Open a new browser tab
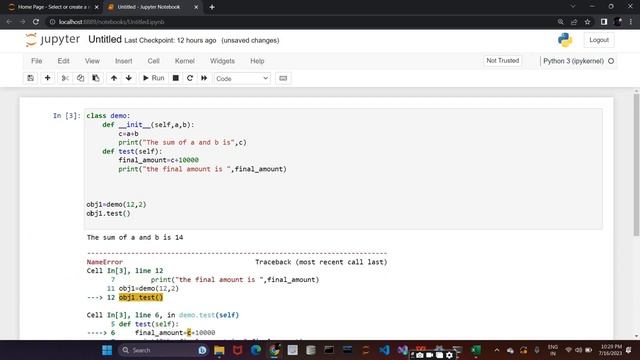The width and height of the screenshot is (640, 360). click(x=212, y=7)
